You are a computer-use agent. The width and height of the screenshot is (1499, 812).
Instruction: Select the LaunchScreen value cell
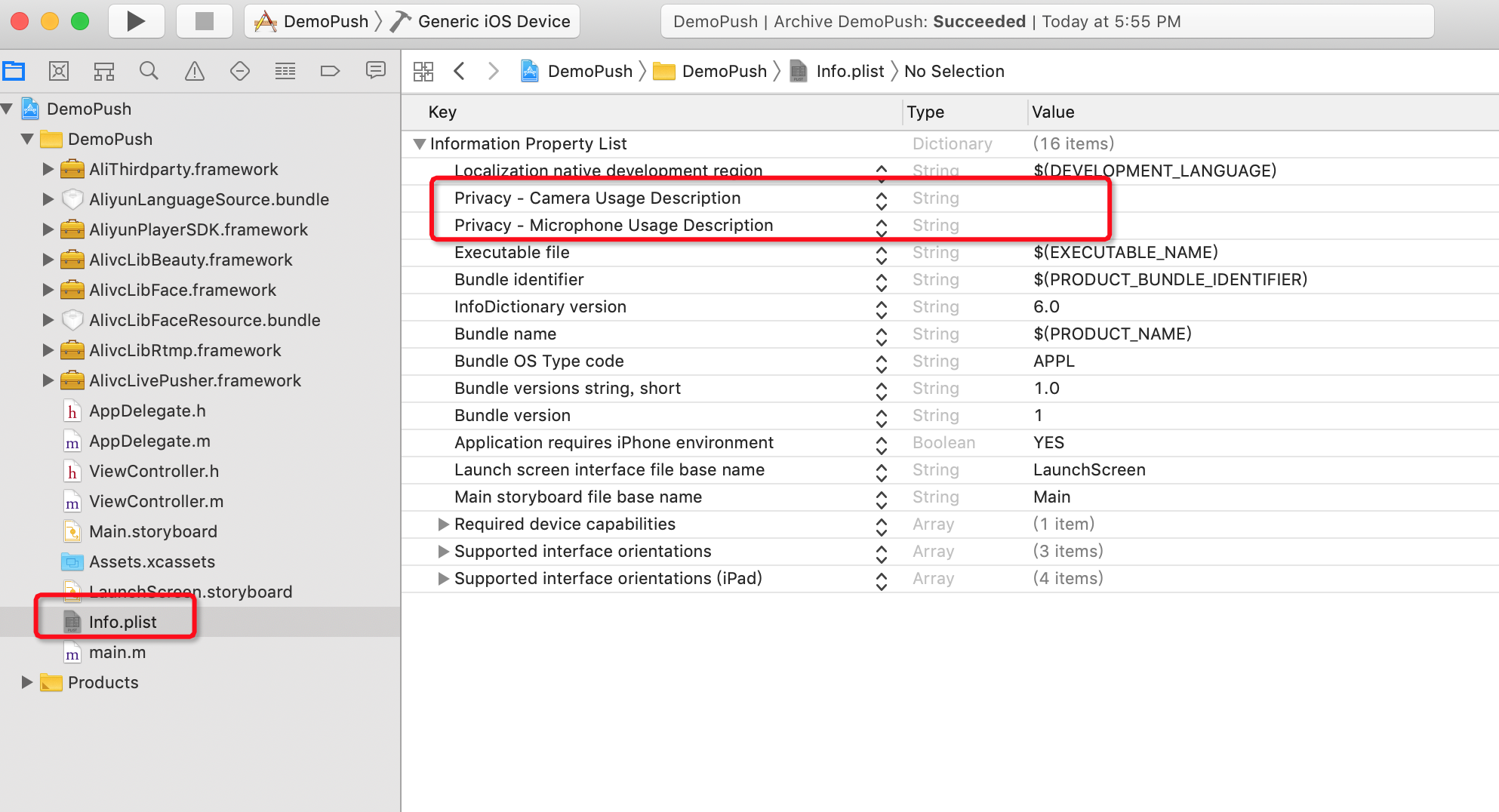click(x=1089, y=469)
